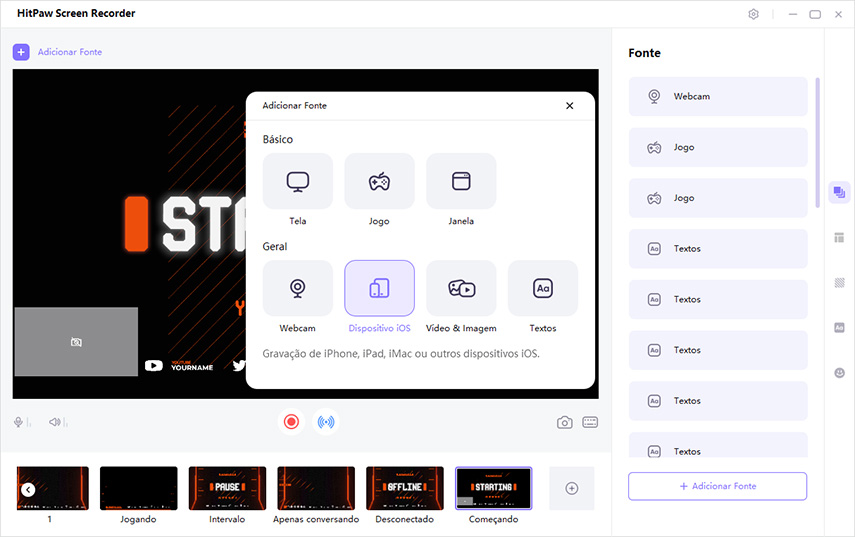Mute the microphone icon
855x537 pixels.
pos(19,422)
